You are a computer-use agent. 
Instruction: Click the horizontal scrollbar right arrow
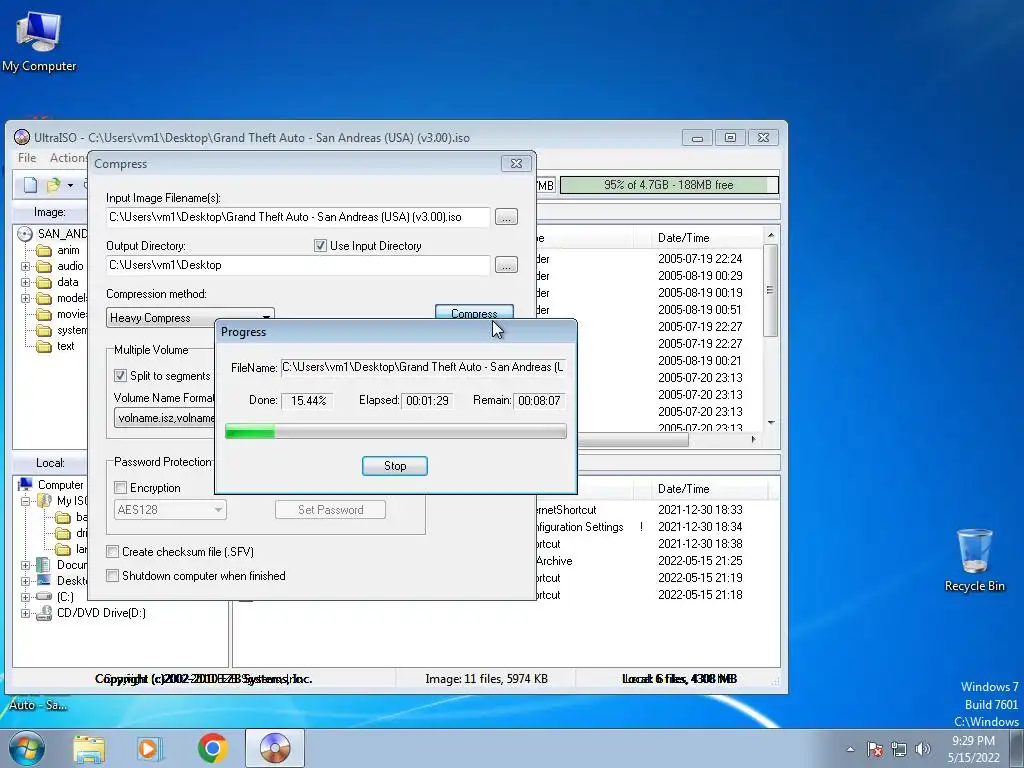pyautogui.click(x=754, y=440)
